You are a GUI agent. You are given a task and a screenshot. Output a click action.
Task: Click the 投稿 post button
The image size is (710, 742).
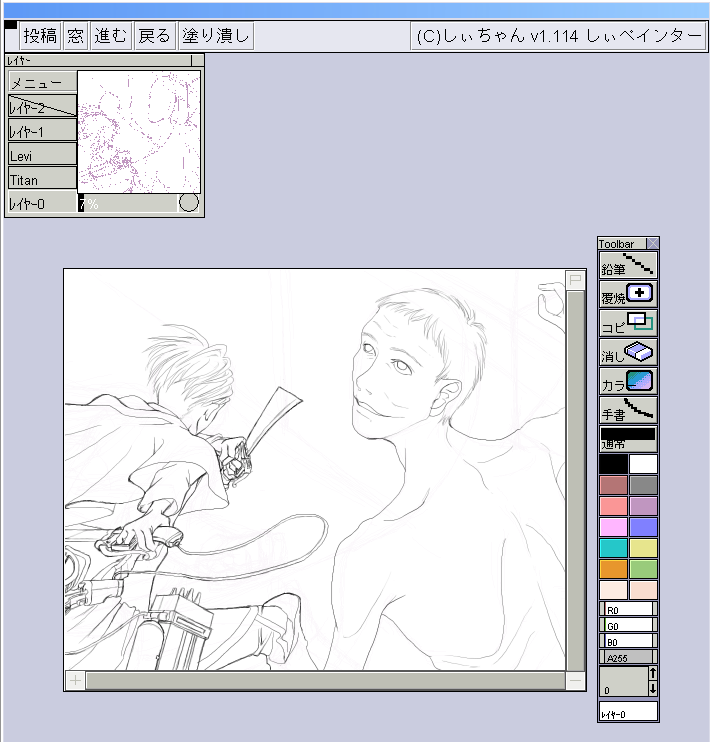tap(40, 36)
